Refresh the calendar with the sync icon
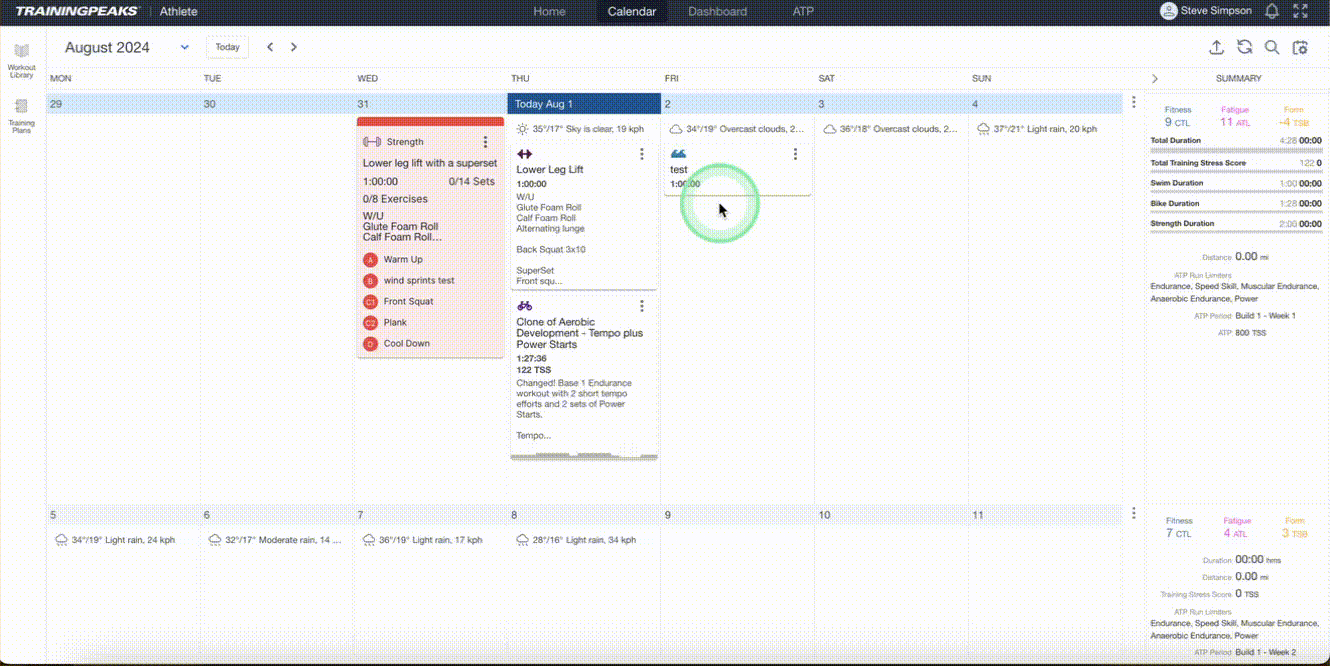The image size is (1330, 666). click(1245, 47)
